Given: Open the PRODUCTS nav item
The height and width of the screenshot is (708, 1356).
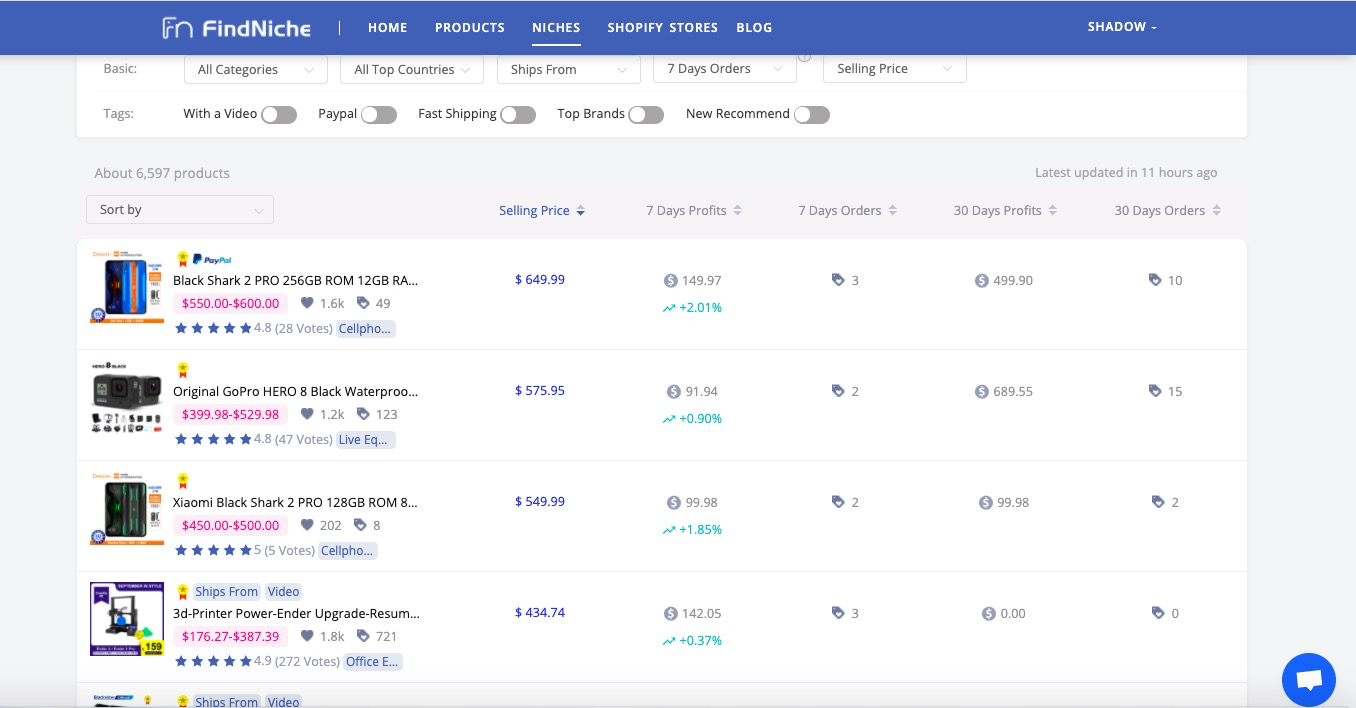Looking at the screenshot, I should point(470,28).
